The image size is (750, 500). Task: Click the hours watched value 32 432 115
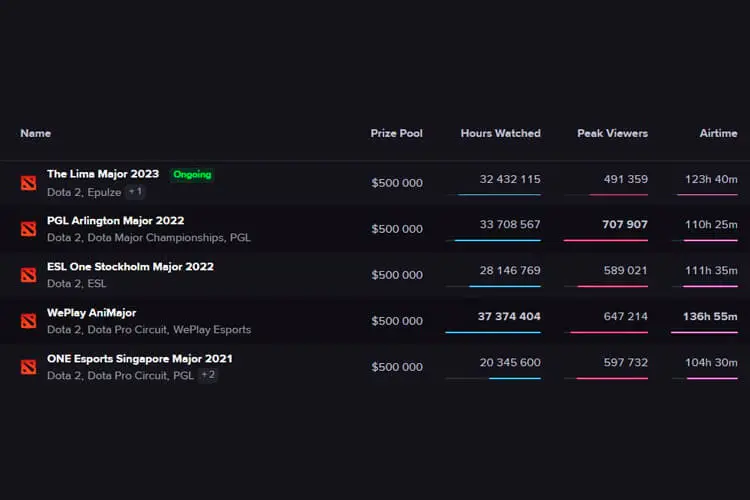coord(510,179)
